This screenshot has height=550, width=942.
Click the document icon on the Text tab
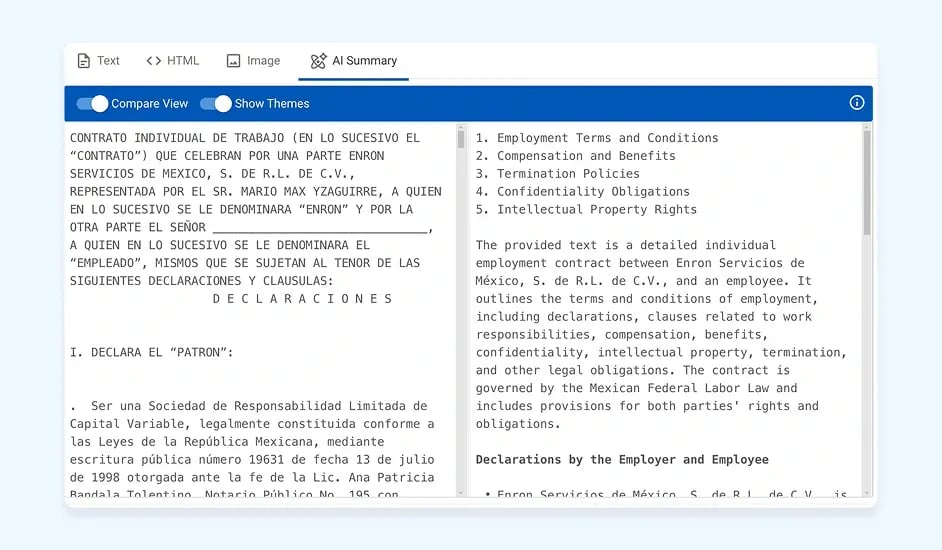[x=84, y=61]
